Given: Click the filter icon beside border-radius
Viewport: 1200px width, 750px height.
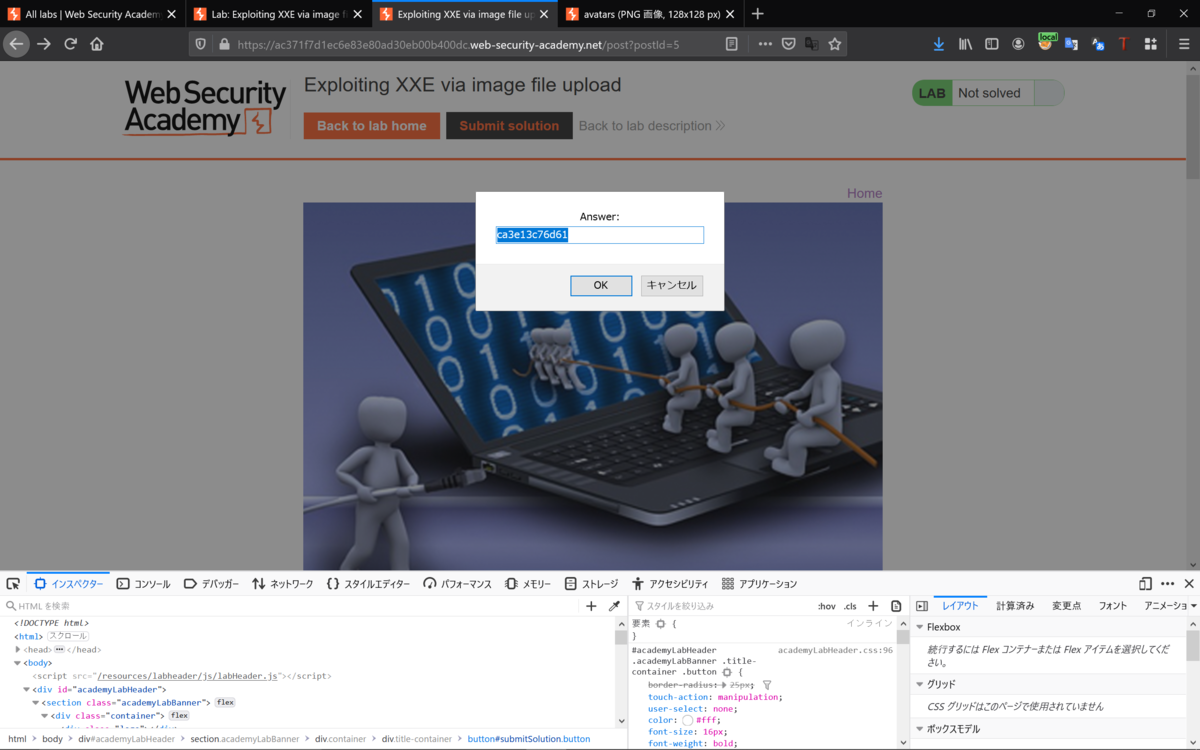Looking at the screenshot, I should (x=767, y=685).
